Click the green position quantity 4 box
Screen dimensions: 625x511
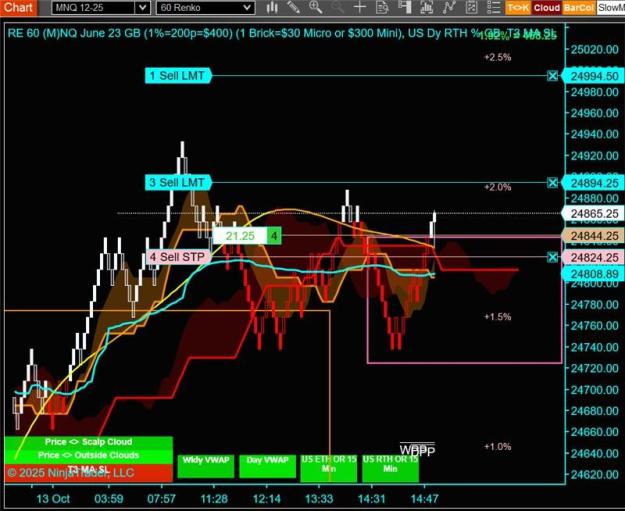(274, 236)
